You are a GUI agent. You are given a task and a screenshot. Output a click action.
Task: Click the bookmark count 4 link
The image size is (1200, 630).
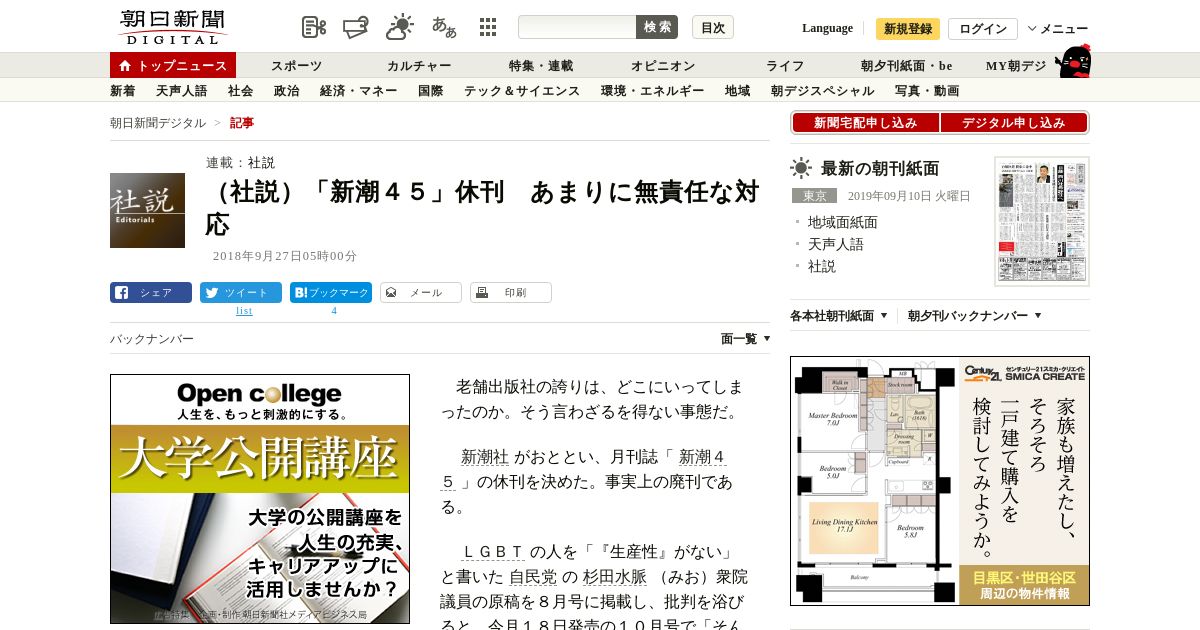tap(334, 311)
